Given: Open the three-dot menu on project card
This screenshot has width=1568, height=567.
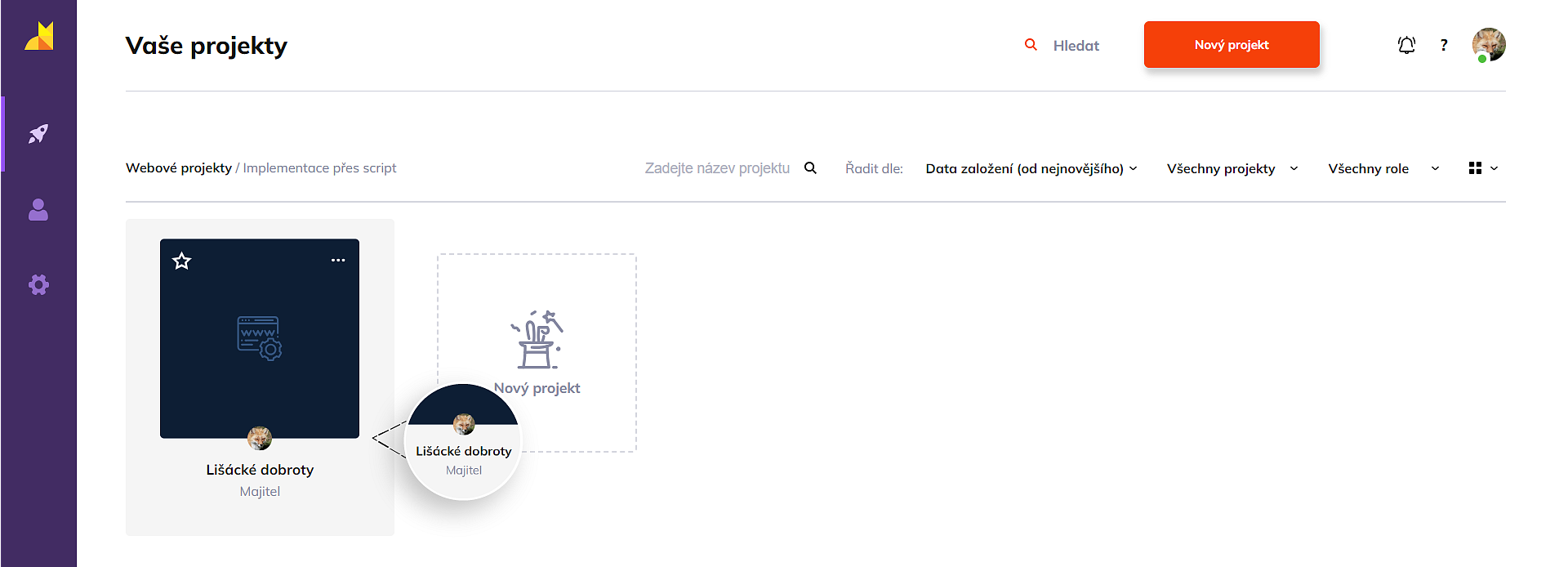Looking at the screenshot, I should pos(338,261).
